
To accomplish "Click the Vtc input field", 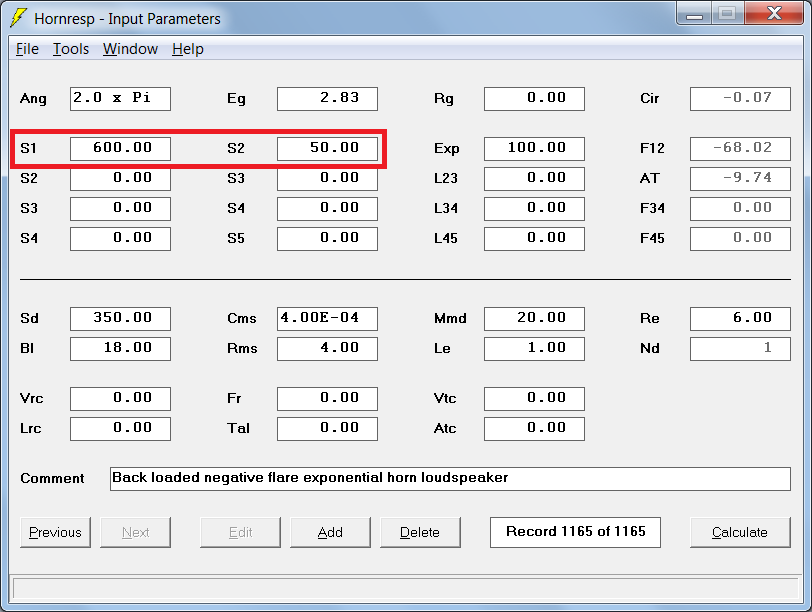I will [534, 399].
